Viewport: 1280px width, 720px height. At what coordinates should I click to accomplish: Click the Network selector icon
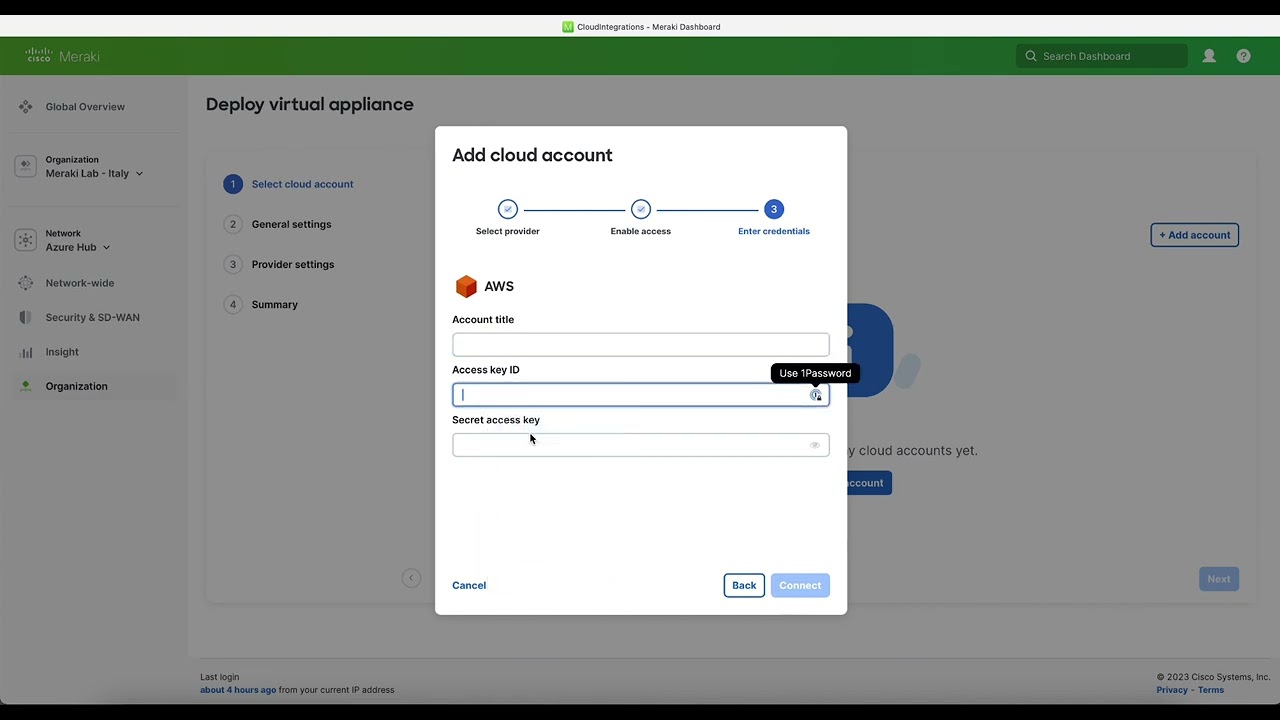click(25, 240)
